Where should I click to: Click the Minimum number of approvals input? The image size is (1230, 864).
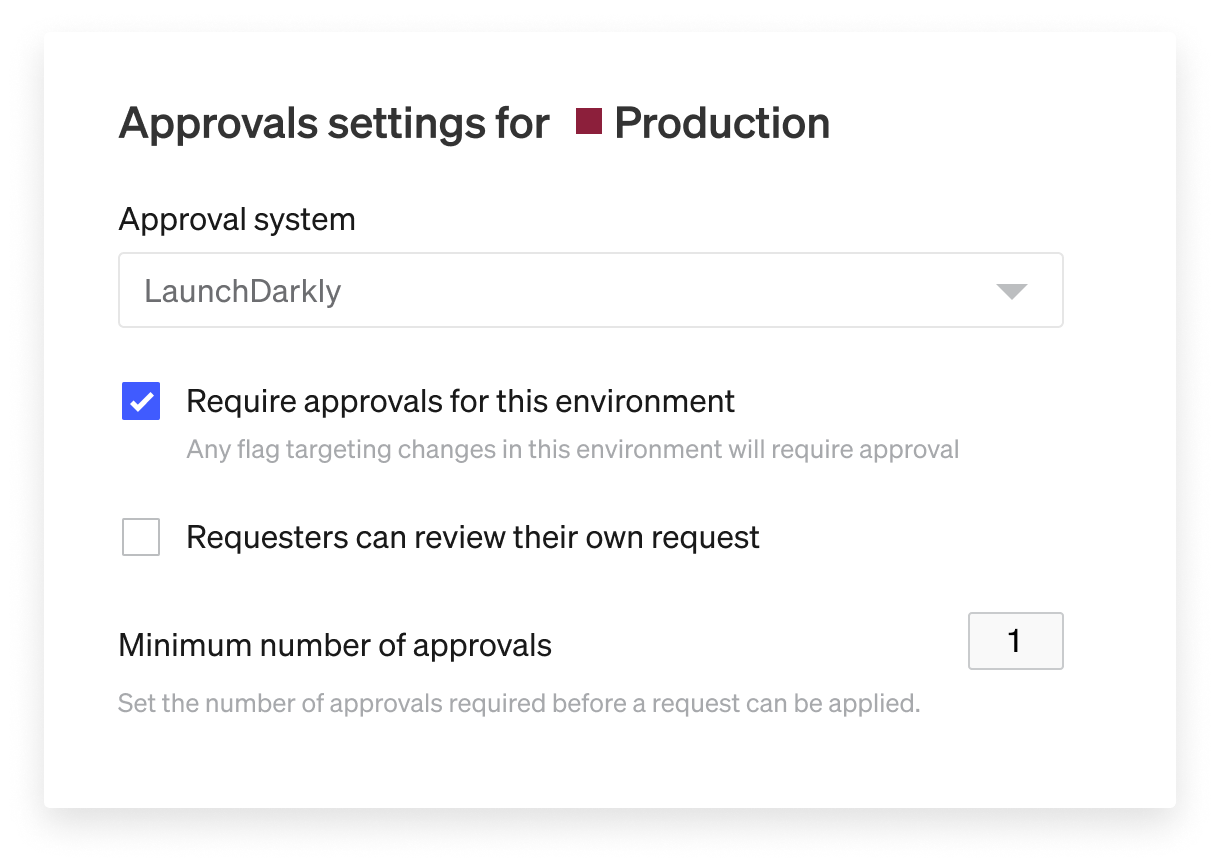coord(1015,641)
